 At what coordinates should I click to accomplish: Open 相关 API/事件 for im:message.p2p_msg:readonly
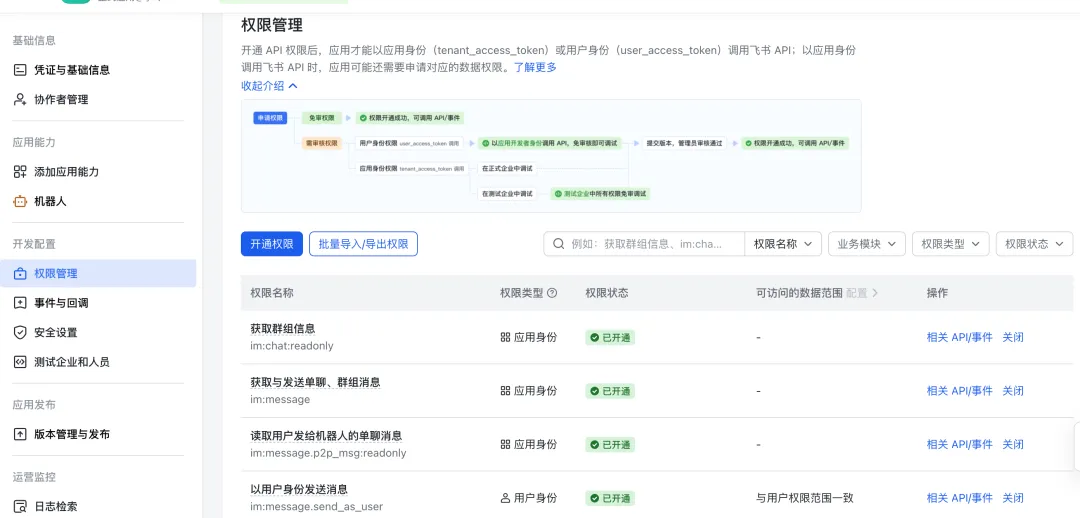pos(959,444)
